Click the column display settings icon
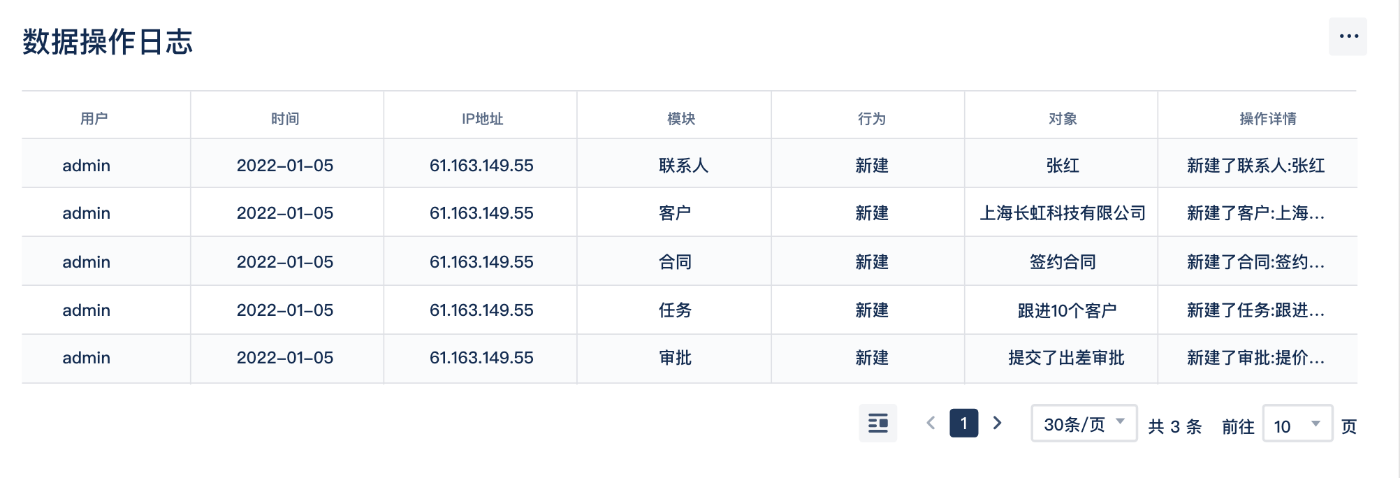Viewport: 1400px width, 484px height. point(878,424)
